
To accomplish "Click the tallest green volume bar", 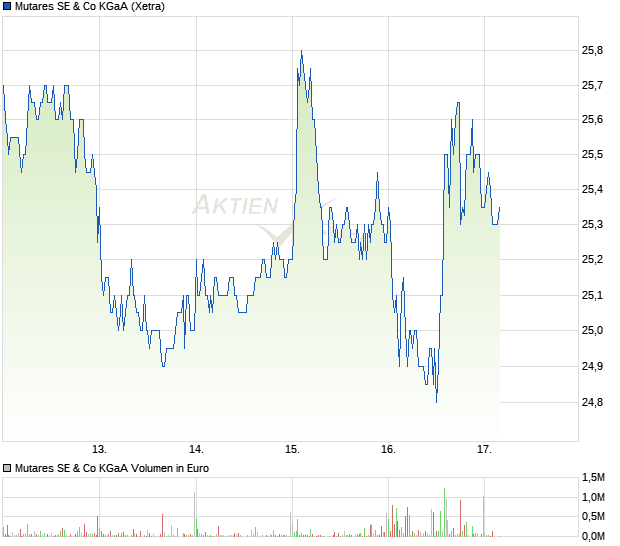I will click(x=444, y=512).
